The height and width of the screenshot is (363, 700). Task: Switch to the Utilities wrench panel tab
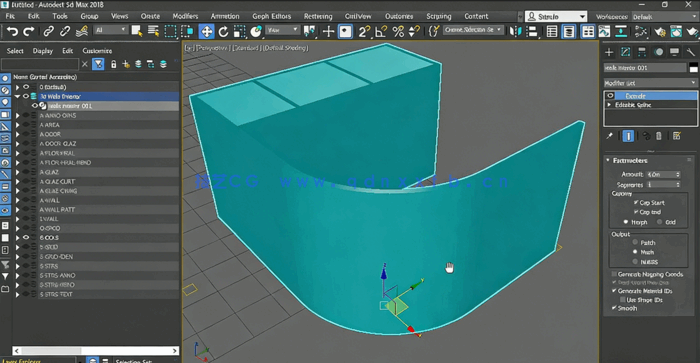(691, 52)
